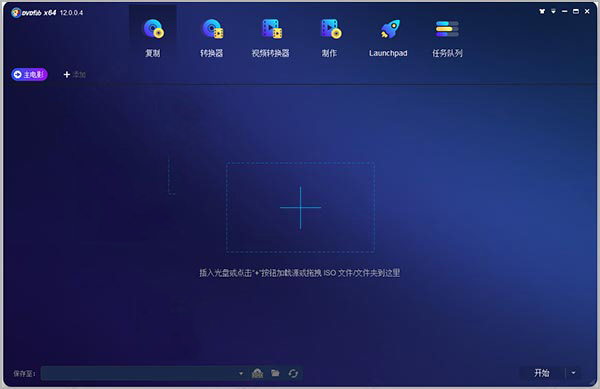Click the 添加 add source button

click(74, 74)
